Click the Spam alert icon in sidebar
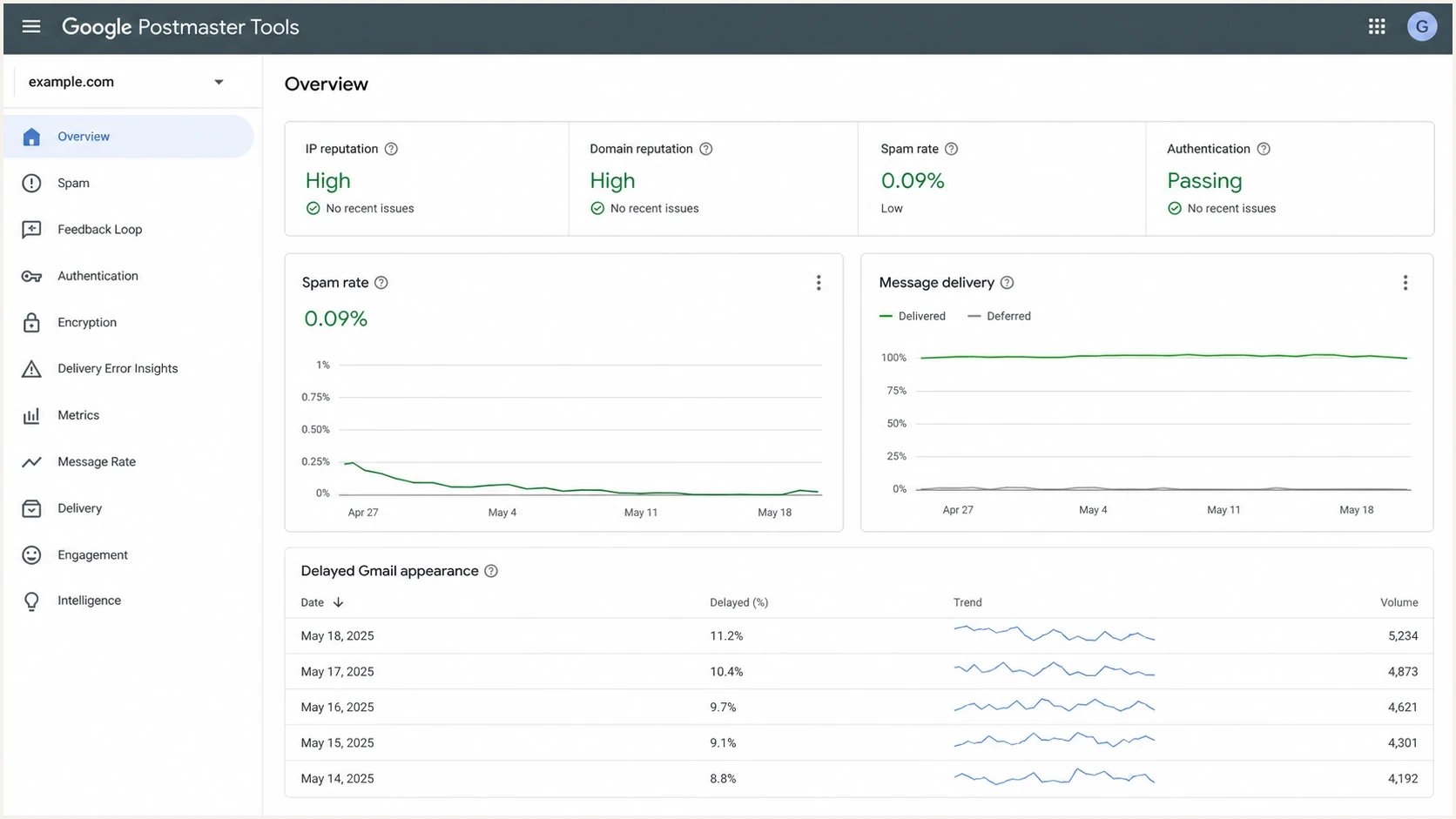The width and height of the screenshot is (1456, 819). pos(31,183)
